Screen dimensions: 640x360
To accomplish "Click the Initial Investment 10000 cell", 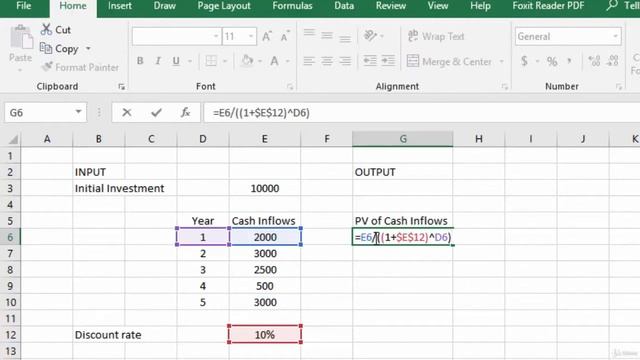I will point(265,188).
